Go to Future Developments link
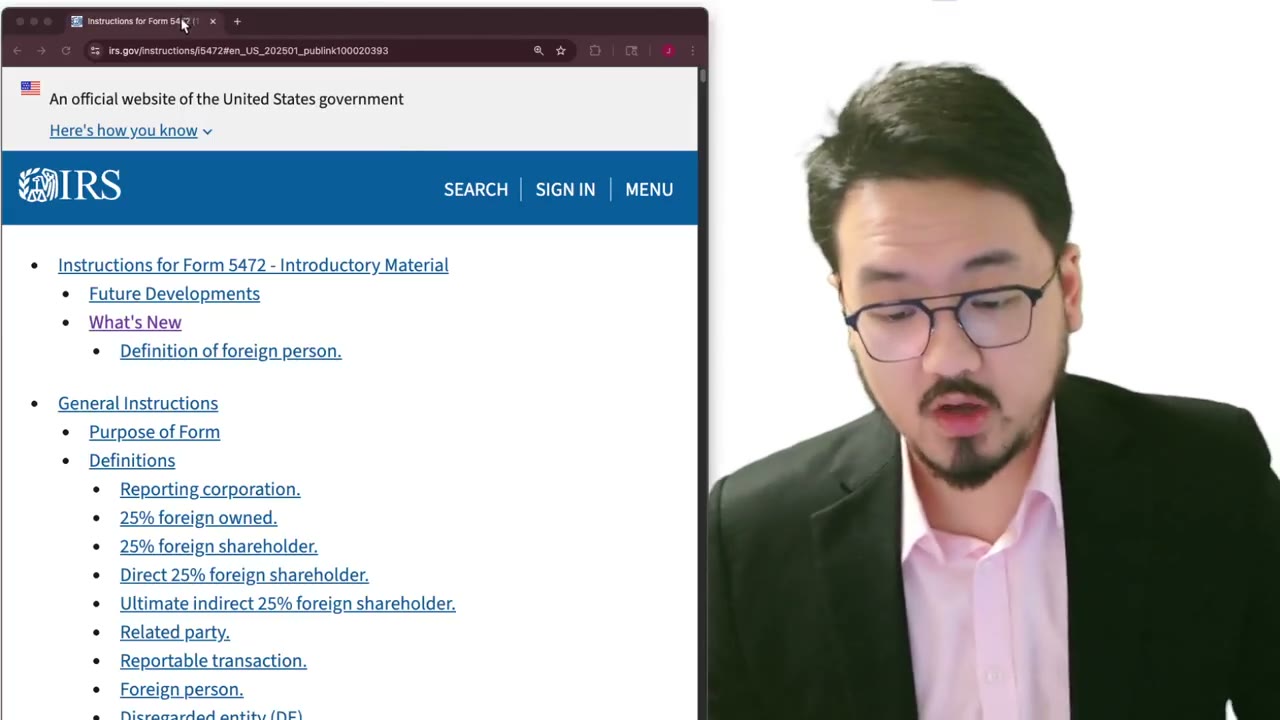Screen dimensions: 1280x720 174,294
